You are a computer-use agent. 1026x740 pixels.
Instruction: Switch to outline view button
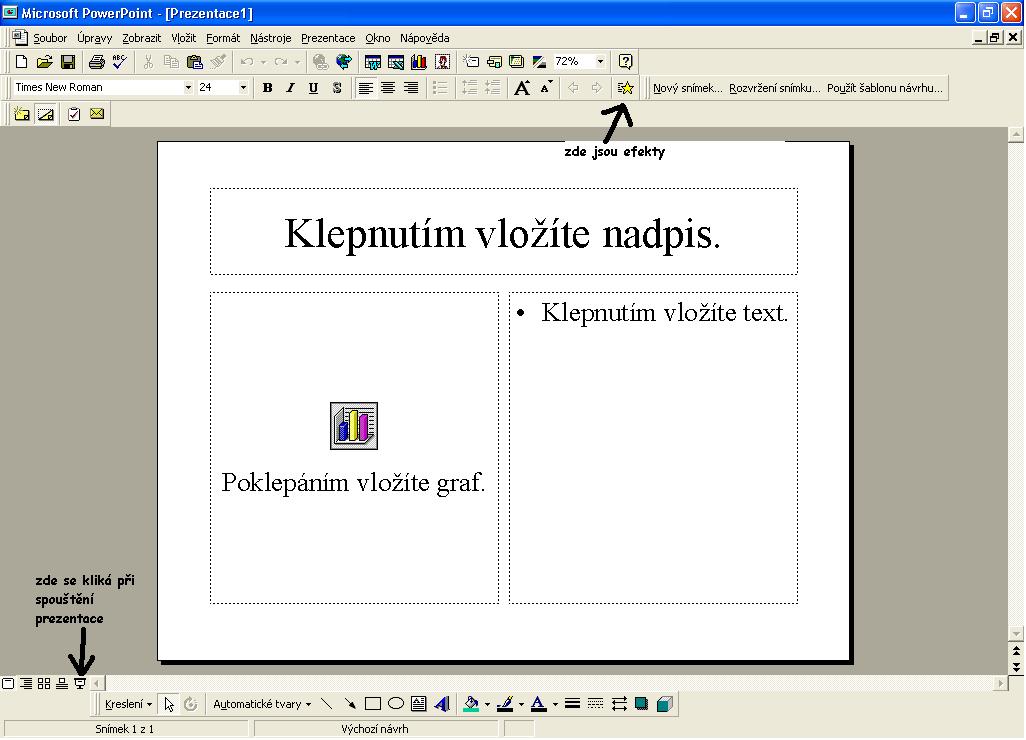pyautogui.click(x=26, y=684)
